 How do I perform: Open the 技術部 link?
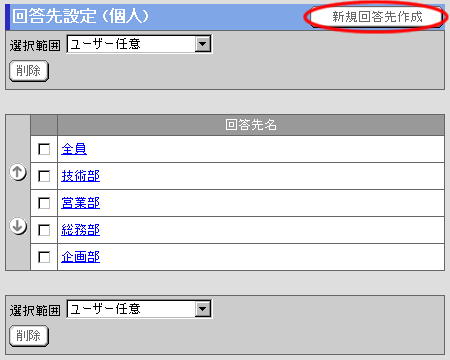[x=80, y=176]
